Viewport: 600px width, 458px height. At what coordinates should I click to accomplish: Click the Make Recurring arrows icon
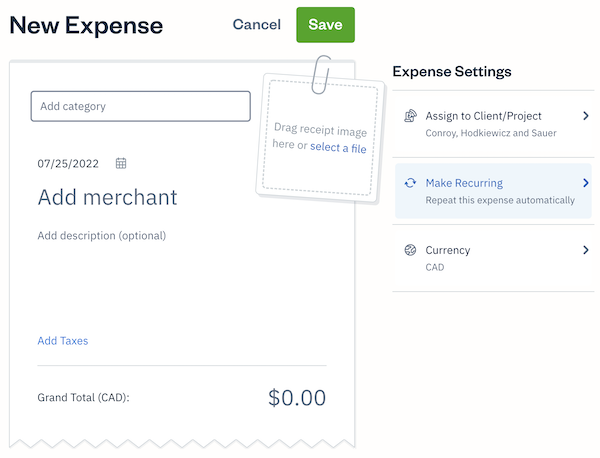[x=410, y=183]
